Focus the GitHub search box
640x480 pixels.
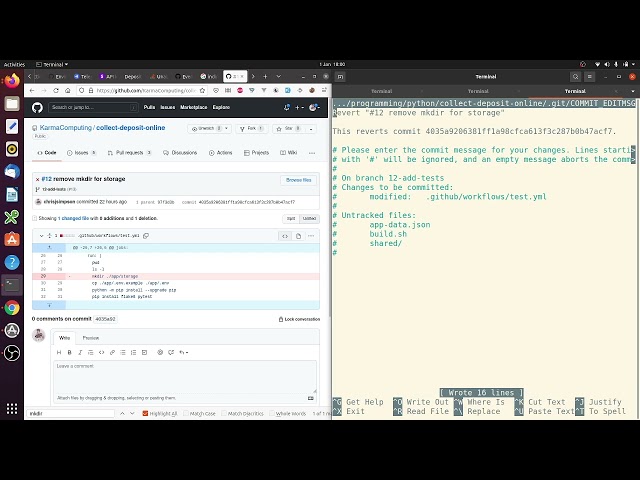tap(93, 107)
